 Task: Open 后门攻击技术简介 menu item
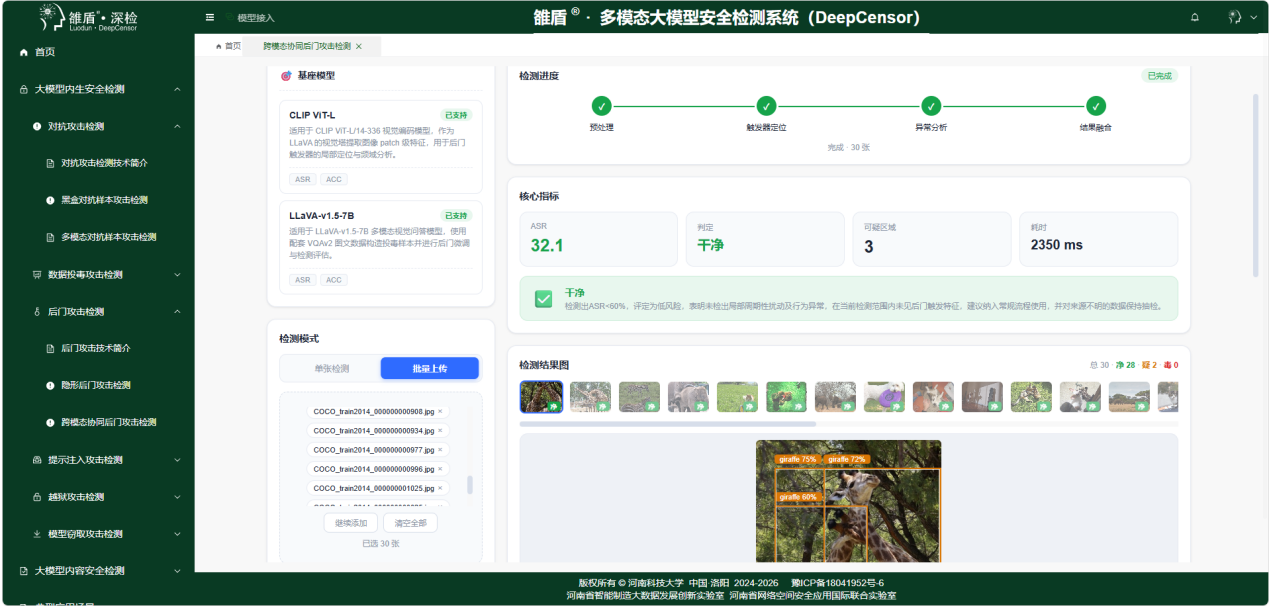click(97, 348)
